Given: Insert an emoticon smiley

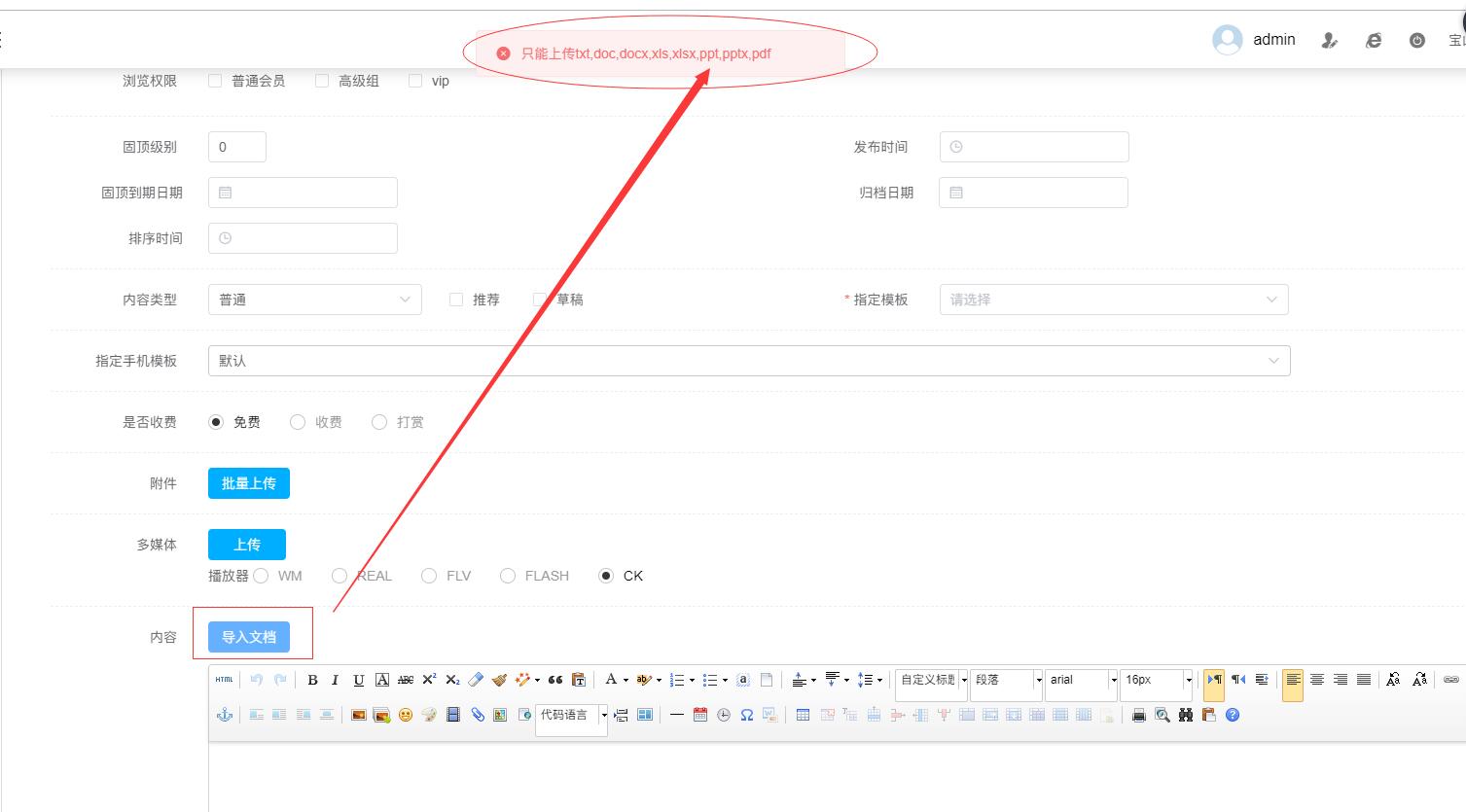Looking at the screenshot, I should 406,715.
